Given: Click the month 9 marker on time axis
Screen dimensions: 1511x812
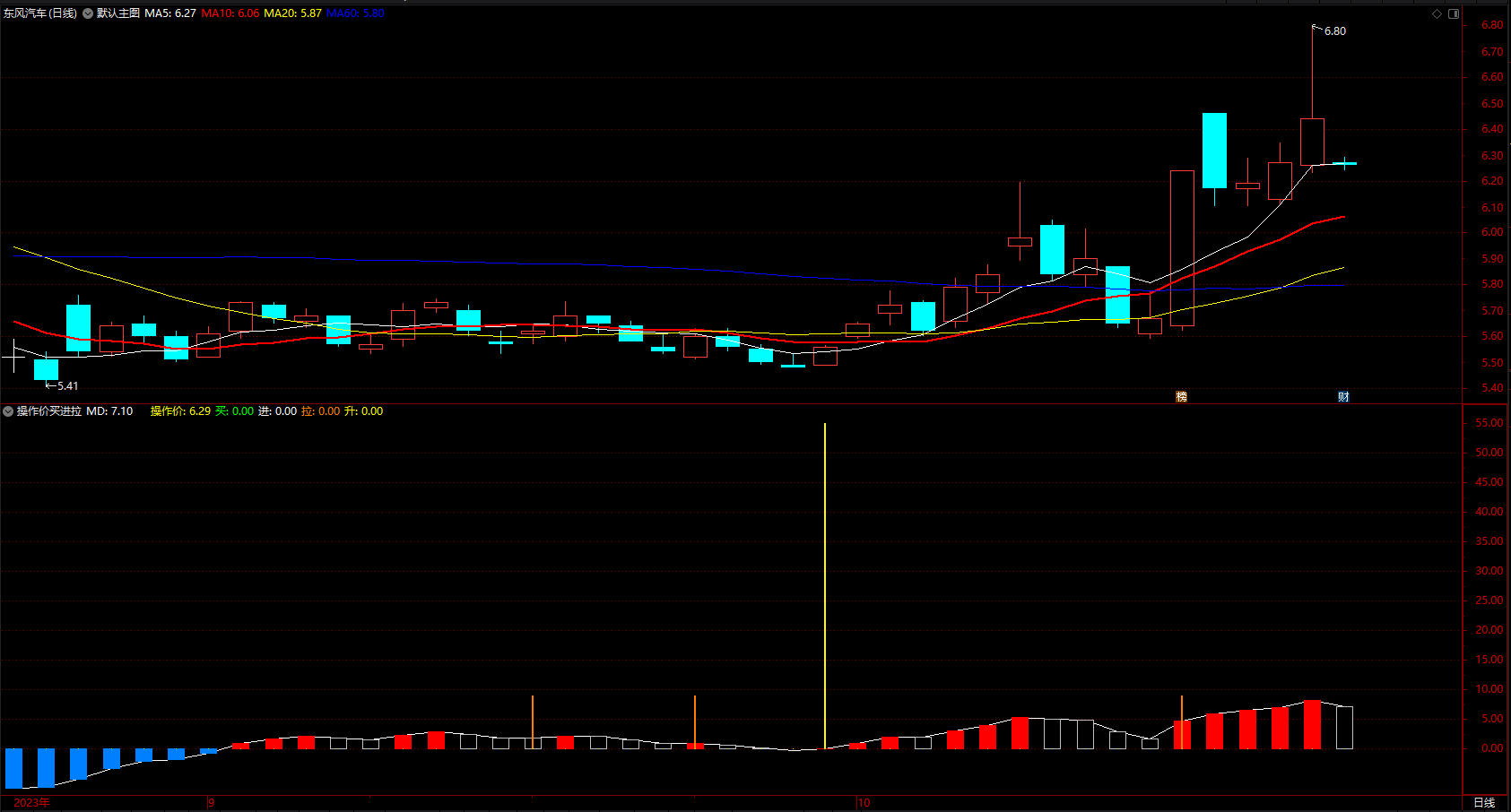Looking at the screenshot, I should (x=212, y=803).
